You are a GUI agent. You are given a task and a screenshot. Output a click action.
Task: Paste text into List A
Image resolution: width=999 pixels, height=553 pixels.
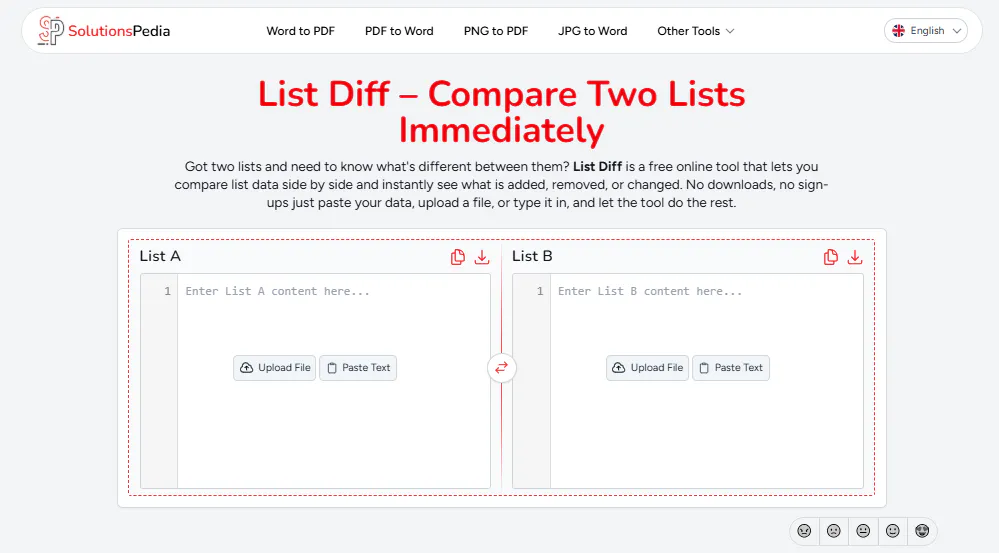(358, 368)
